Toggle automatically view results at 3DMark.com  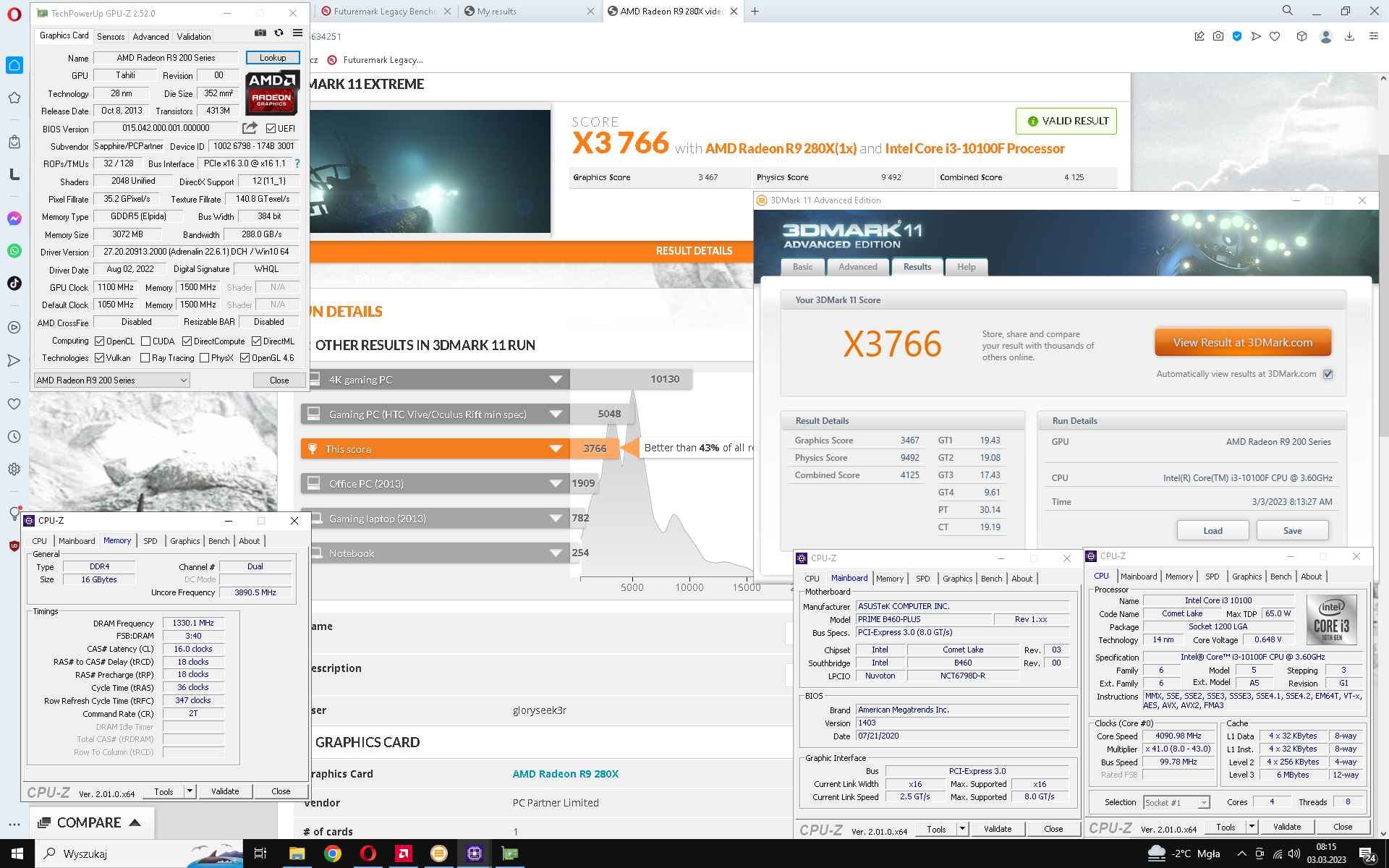[1328, 374]
